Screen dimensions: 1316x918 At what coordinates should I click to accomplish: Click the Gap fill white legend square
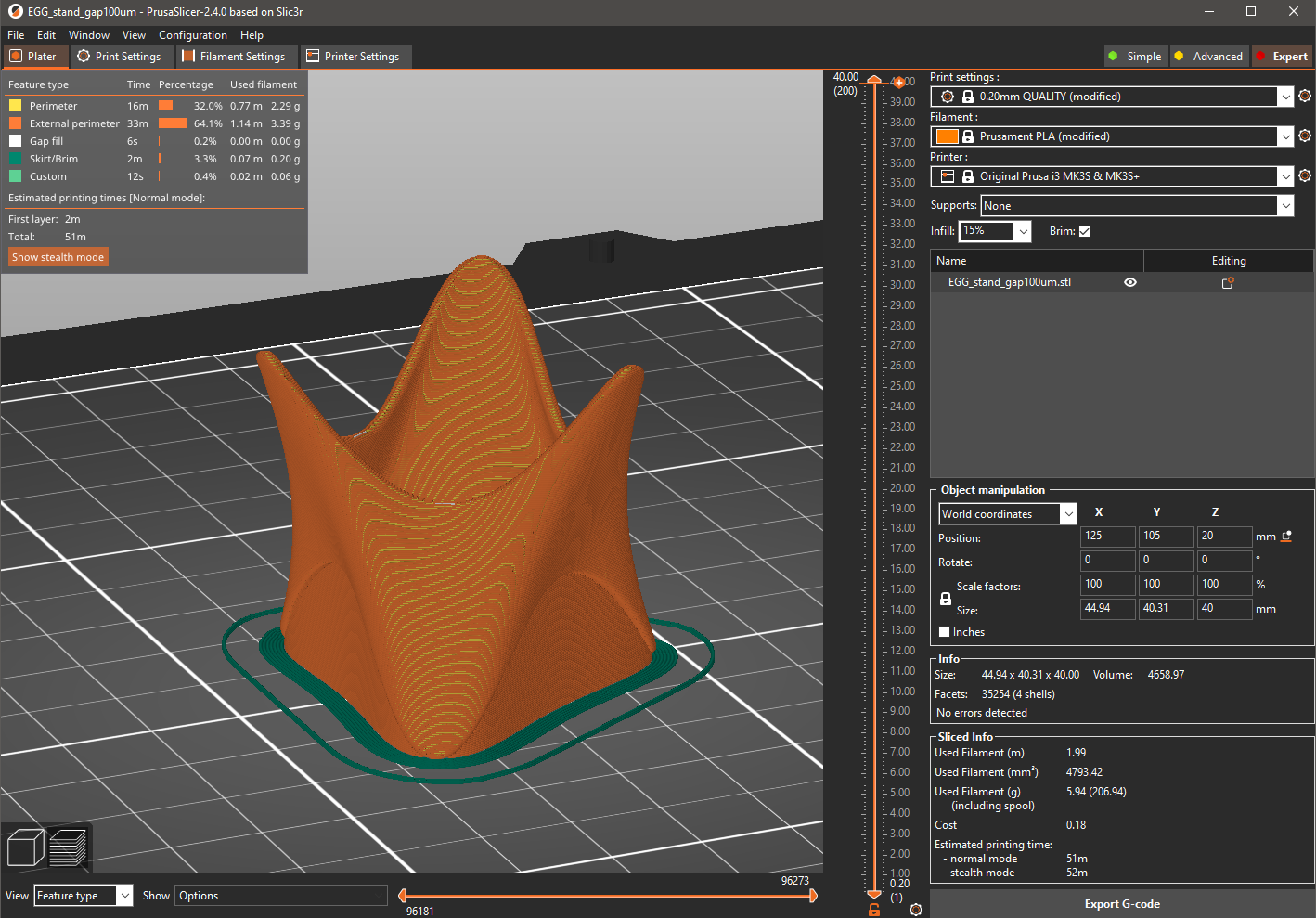pos(15,141)
